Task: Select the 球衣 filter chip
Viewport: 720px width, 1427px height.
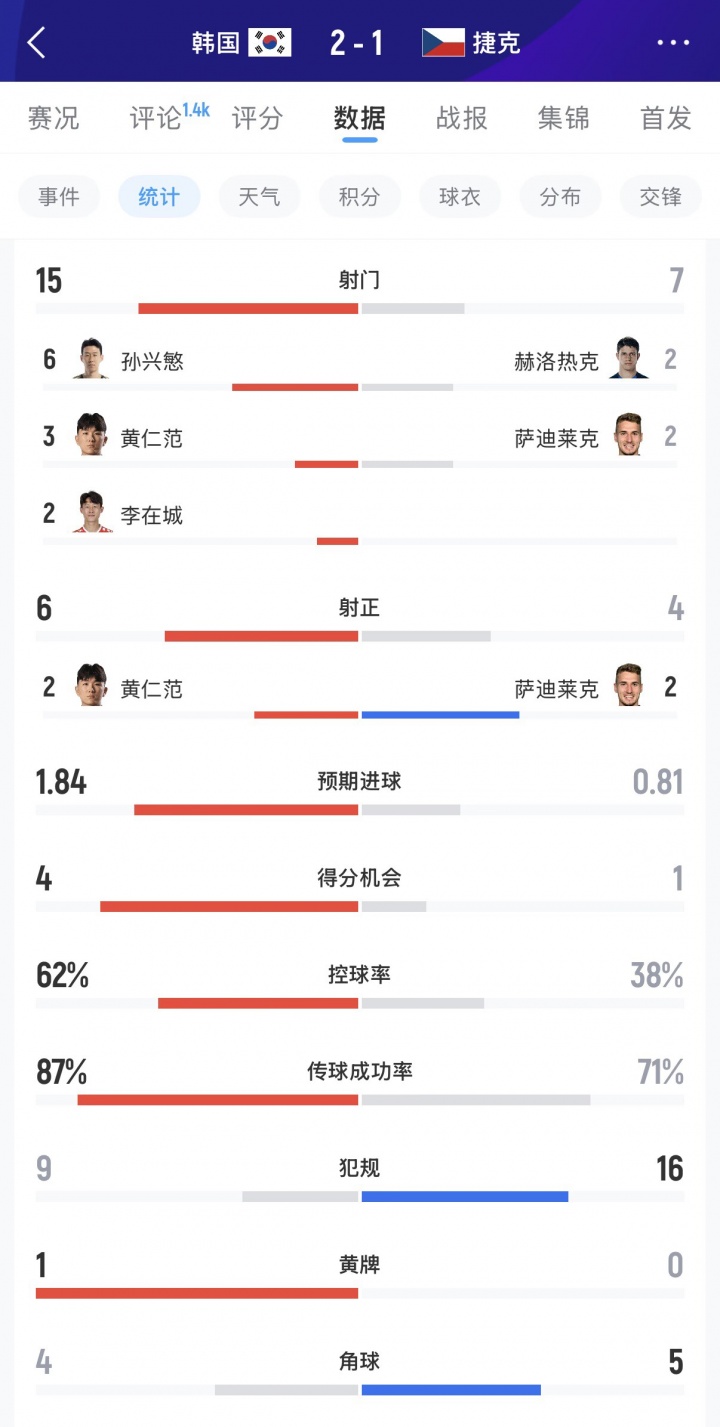Action: [460, 197]
